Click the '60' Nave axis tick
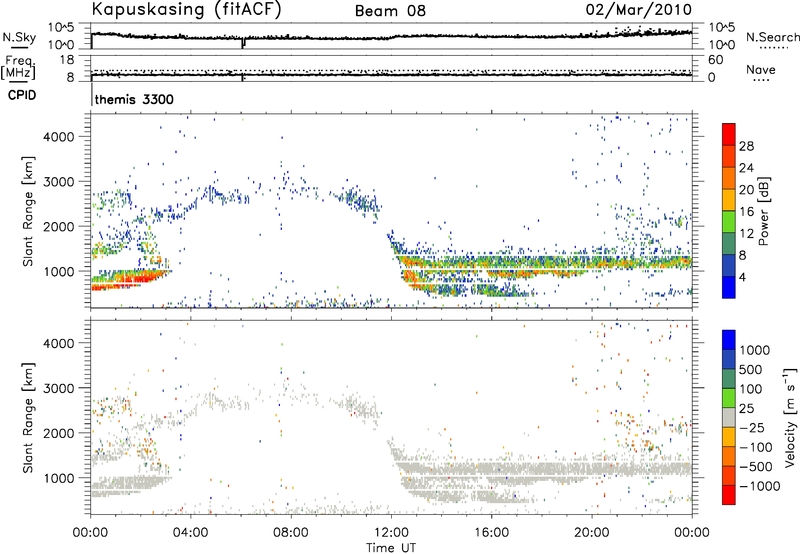The width and height of the screenshot is (800, 554). 715,60
